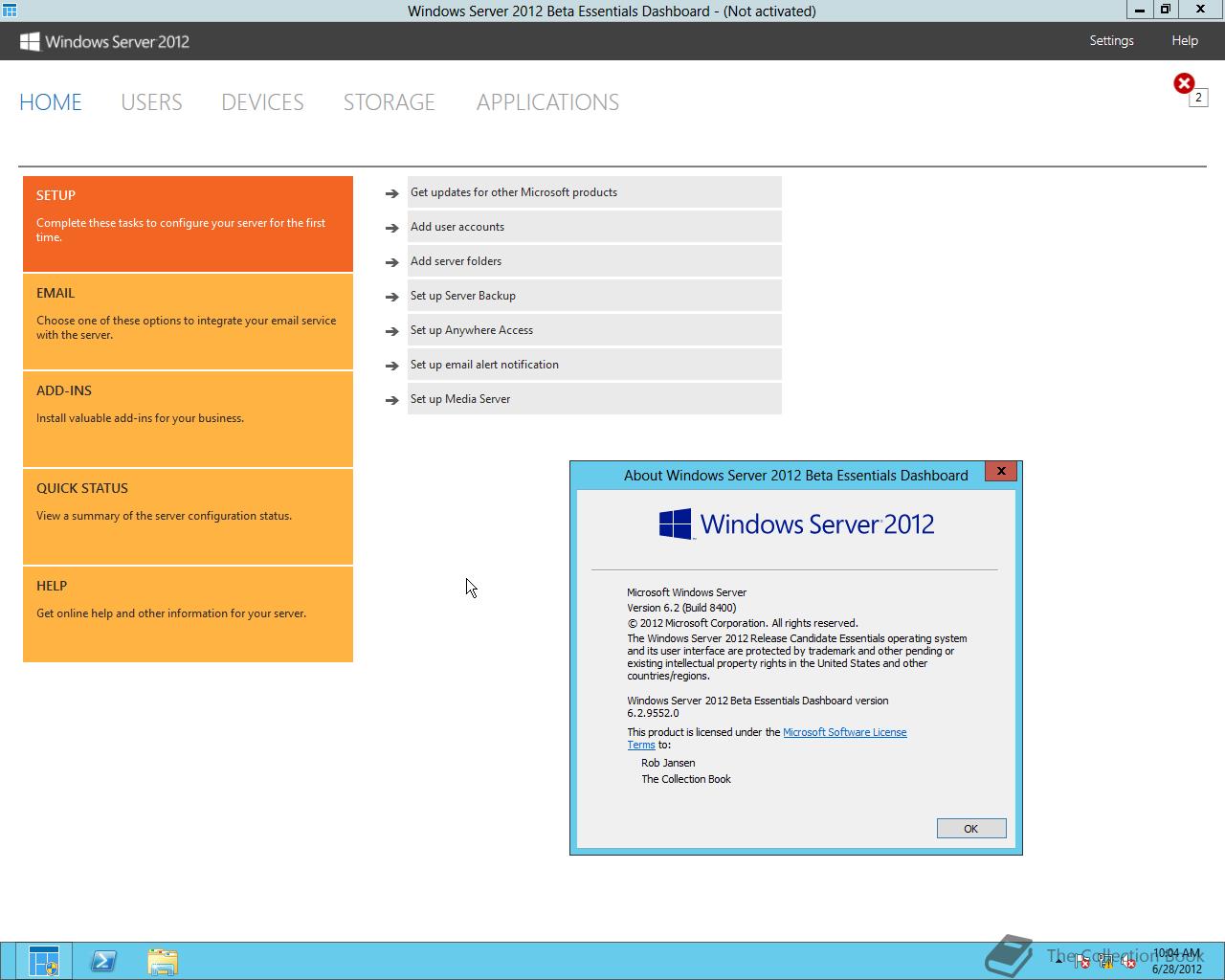The height and width of the screenshot is (980, 1225).
Task: Click the Version 6.2 (Build 8400) text
Action: (681, 608)
